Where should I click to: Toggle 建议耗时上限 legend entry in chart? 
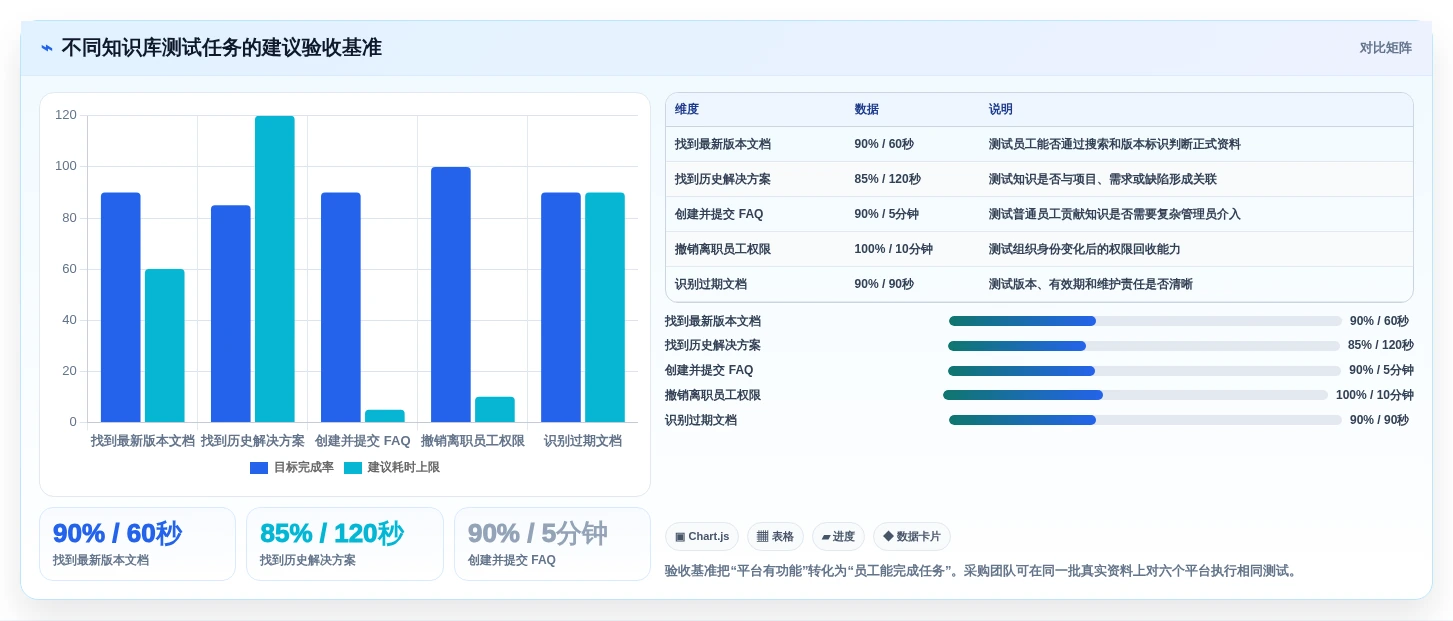pos(392,467)
